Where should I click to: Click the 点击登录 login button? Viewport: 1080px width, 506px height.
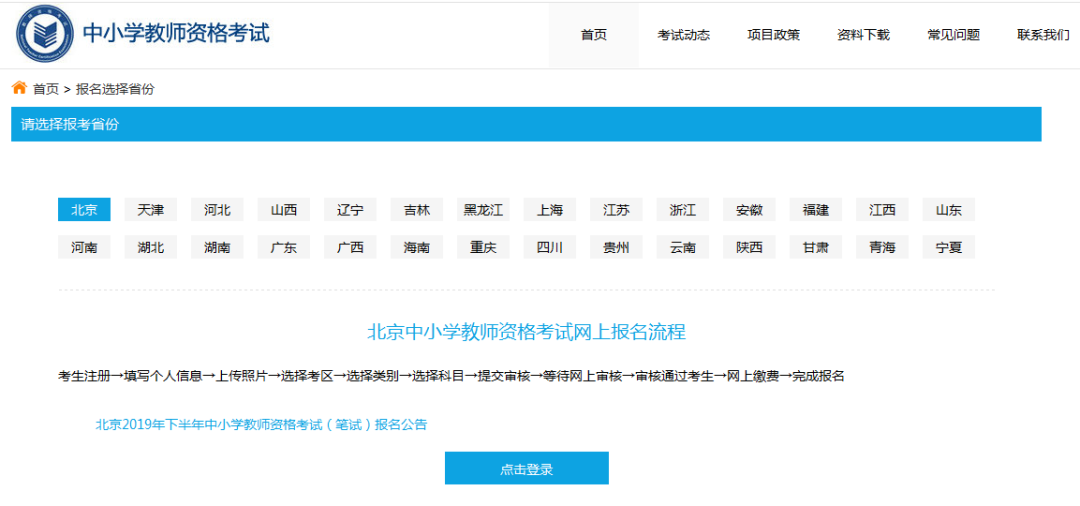[527, 468]
